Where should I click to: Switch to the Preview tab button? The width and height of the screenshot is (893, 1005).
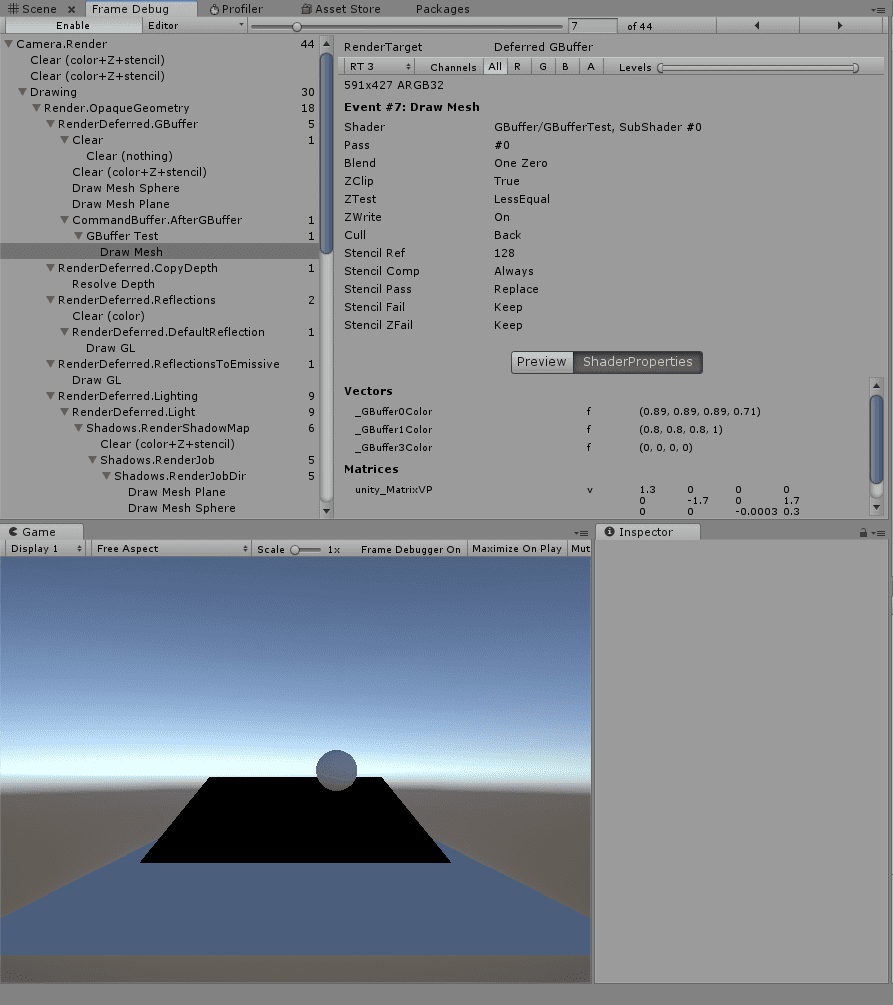point(542,362)
